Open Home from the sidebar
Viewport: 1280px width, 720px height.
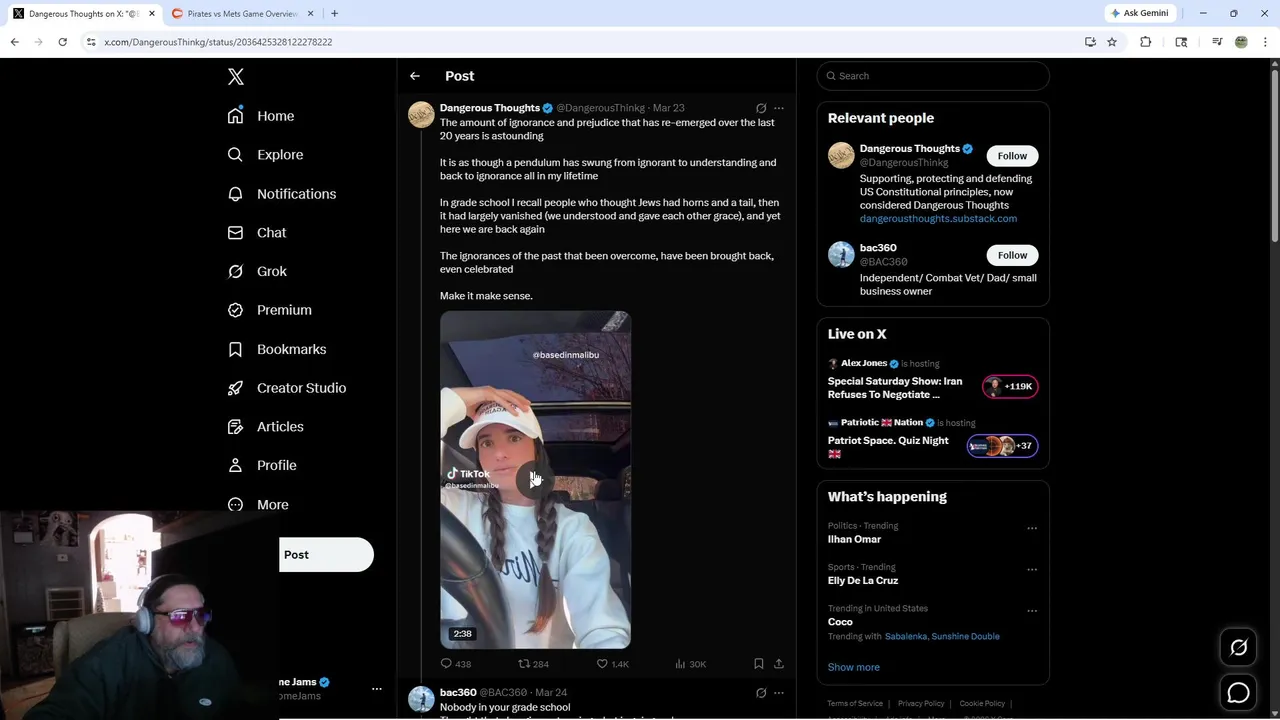click(x=261, y=116)
